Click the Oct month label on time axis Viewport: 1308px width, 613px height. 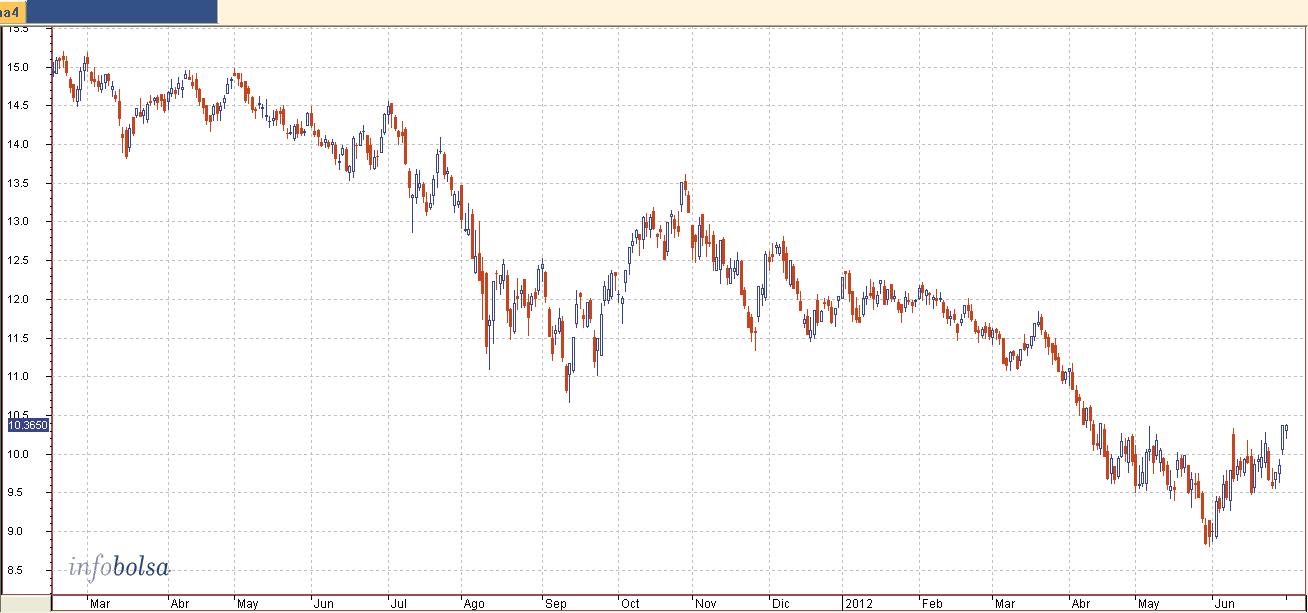630,604
